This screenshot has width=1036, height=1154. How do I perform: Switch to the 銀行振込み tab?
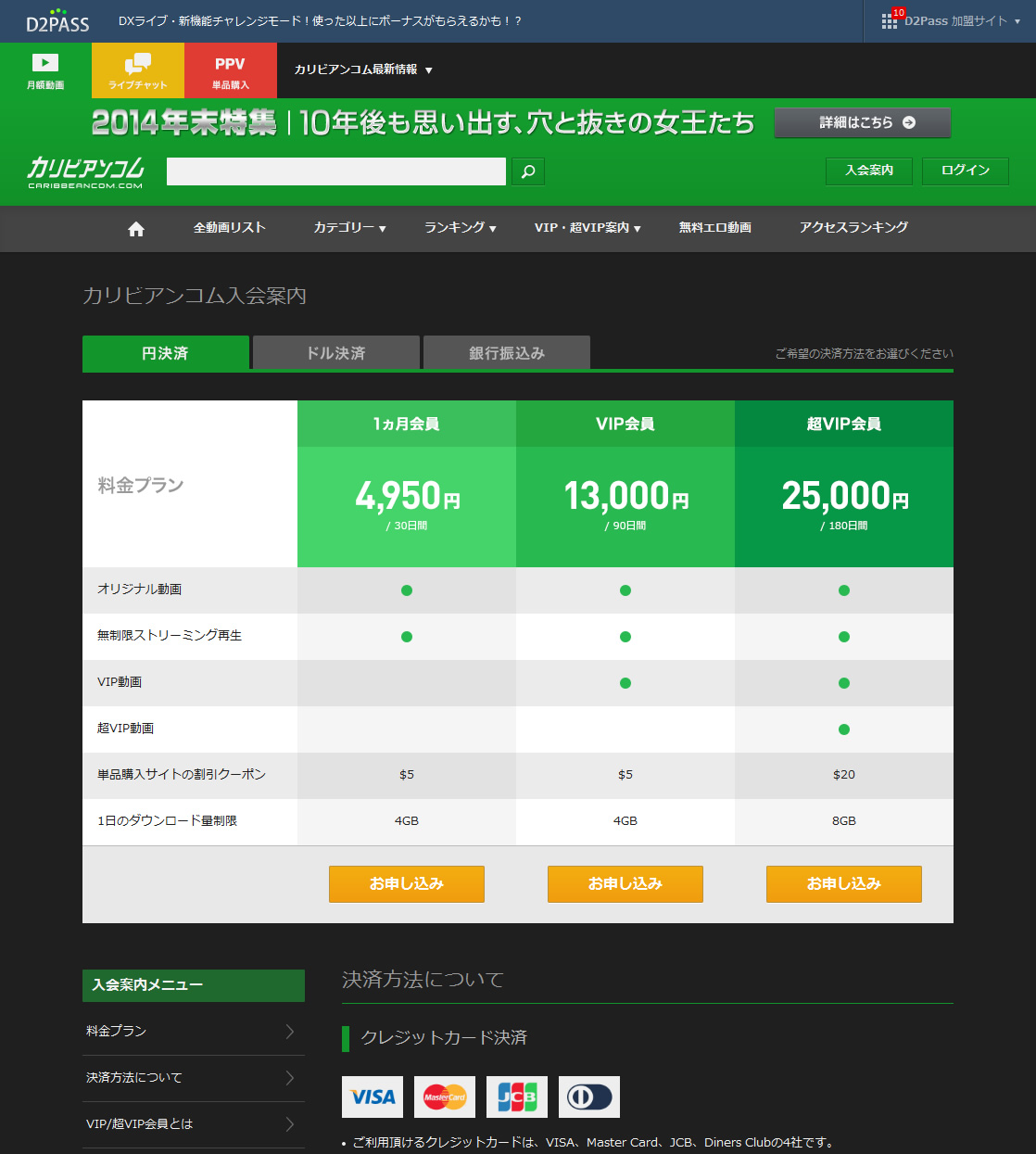(507, 353)
